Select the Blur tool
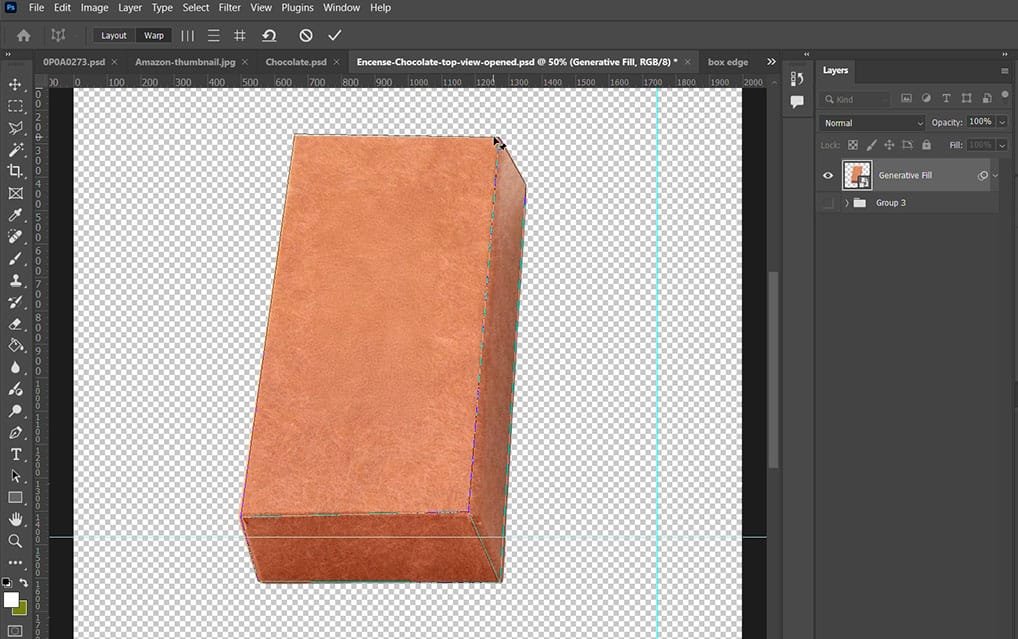 coord(15,367)
